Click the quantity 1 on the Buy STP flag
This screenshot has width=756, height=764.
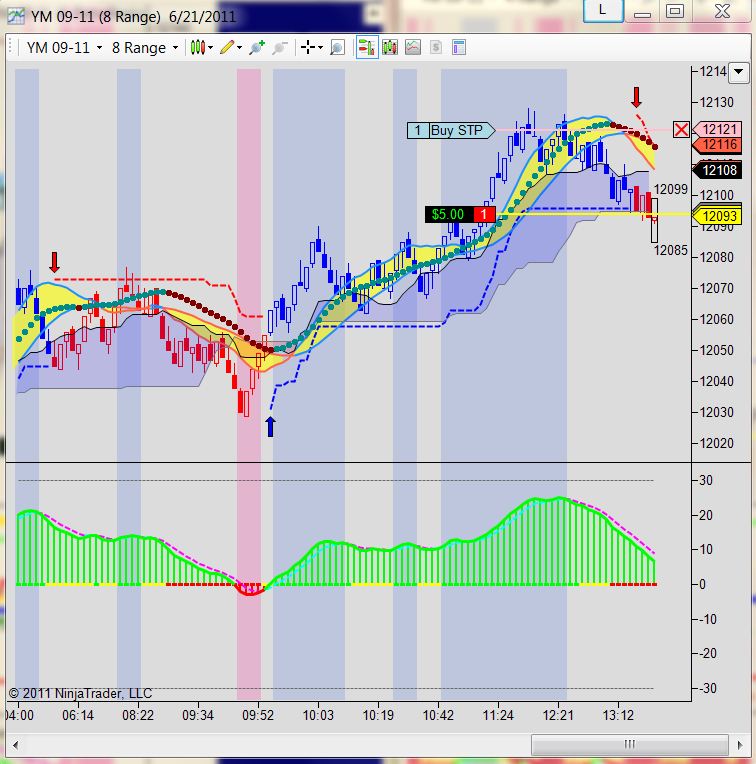(x=417, y=131)
